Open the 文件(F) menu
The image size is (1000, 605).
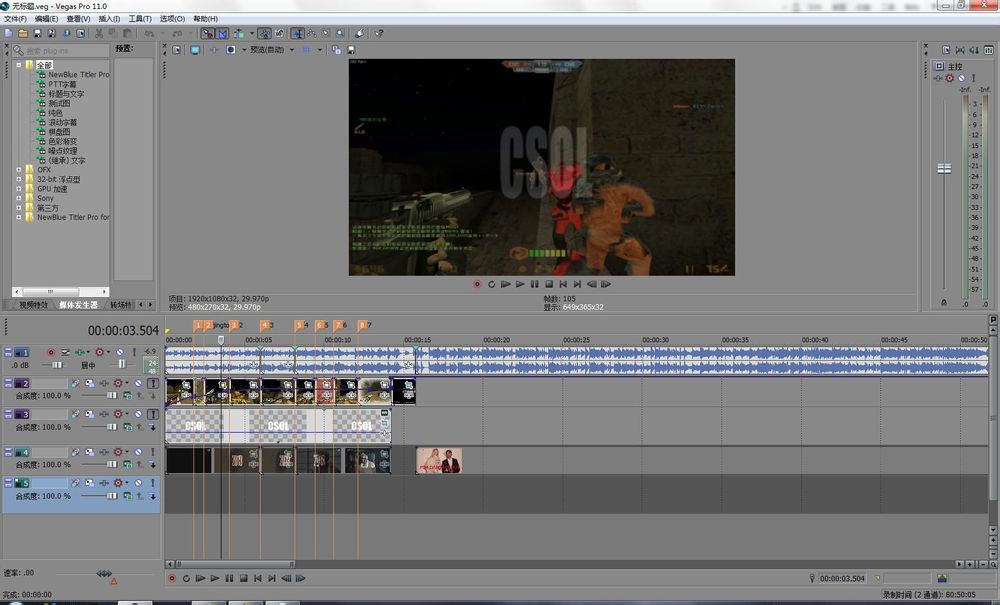pos(15,19)
